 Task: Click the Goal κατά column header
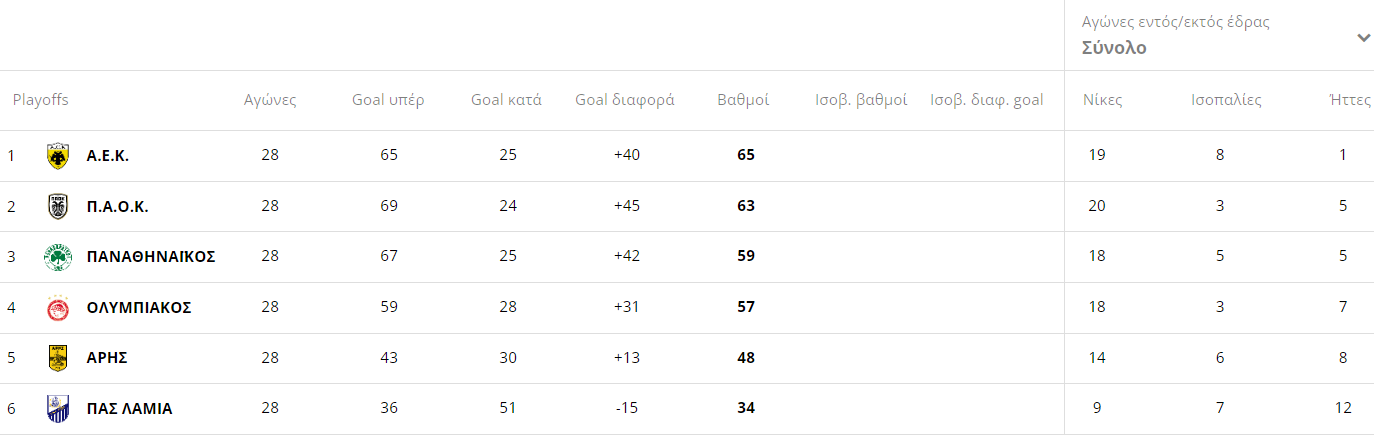(x=506, y=100)
